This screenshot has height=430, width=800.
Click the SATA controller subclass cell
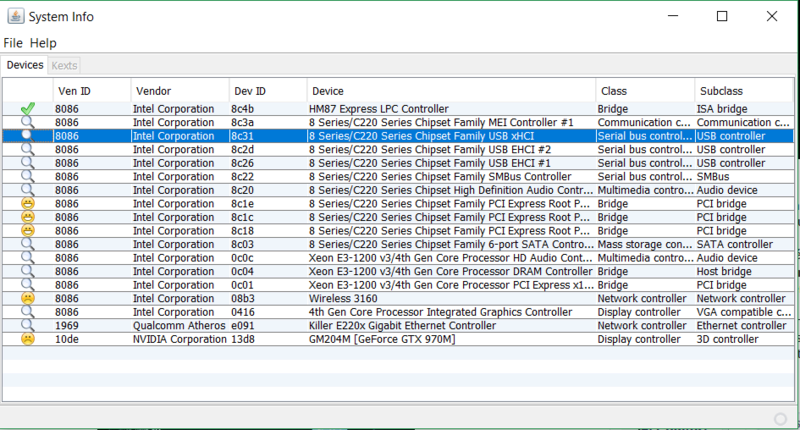735,244
